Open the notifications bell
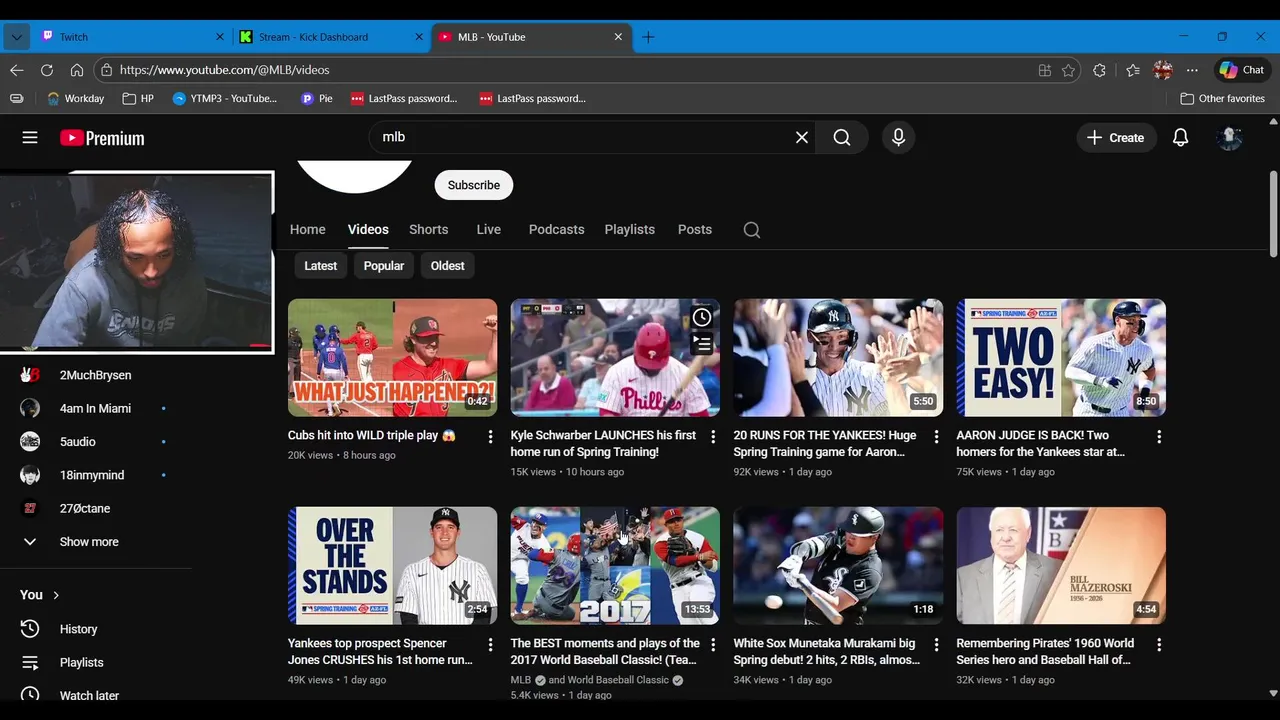1280x720 pixels. [1180, 138]
